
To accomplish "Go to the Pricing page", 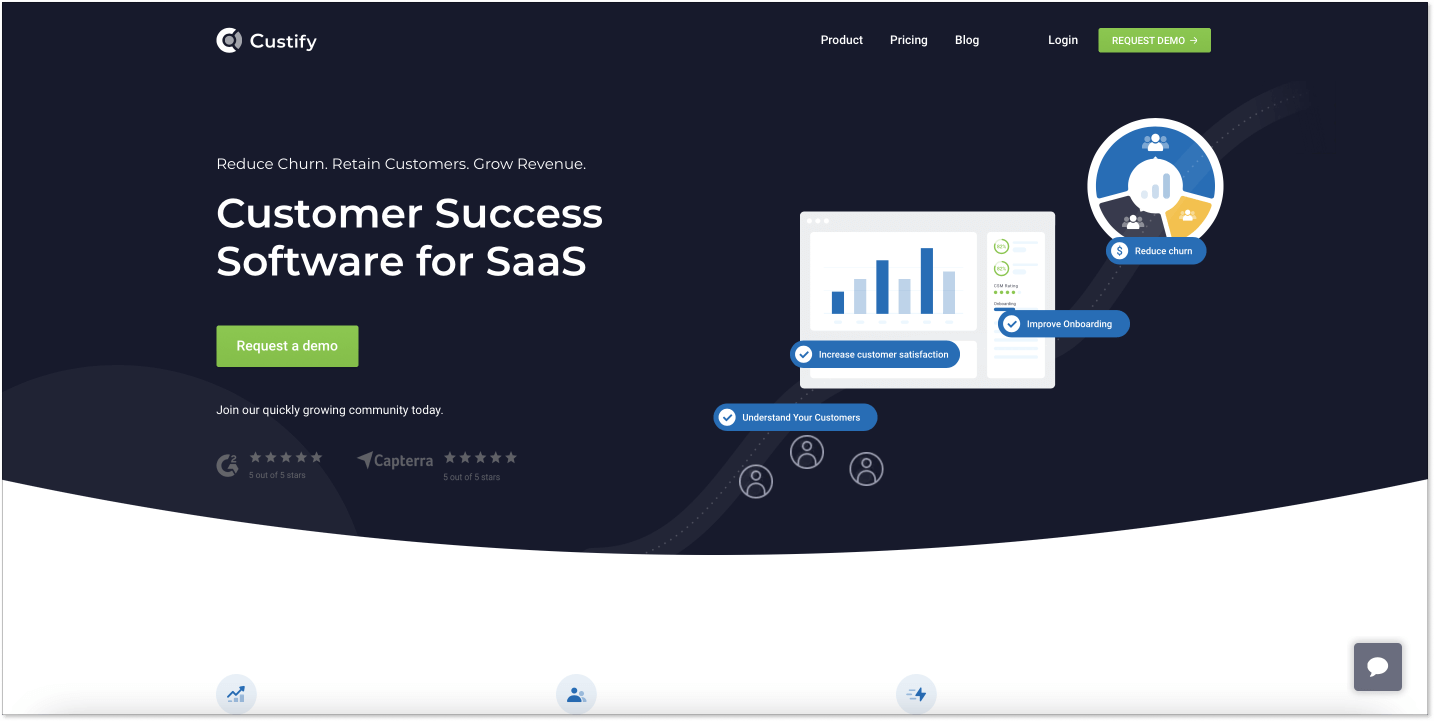I will pyautogui.click(x=908, y=40).
